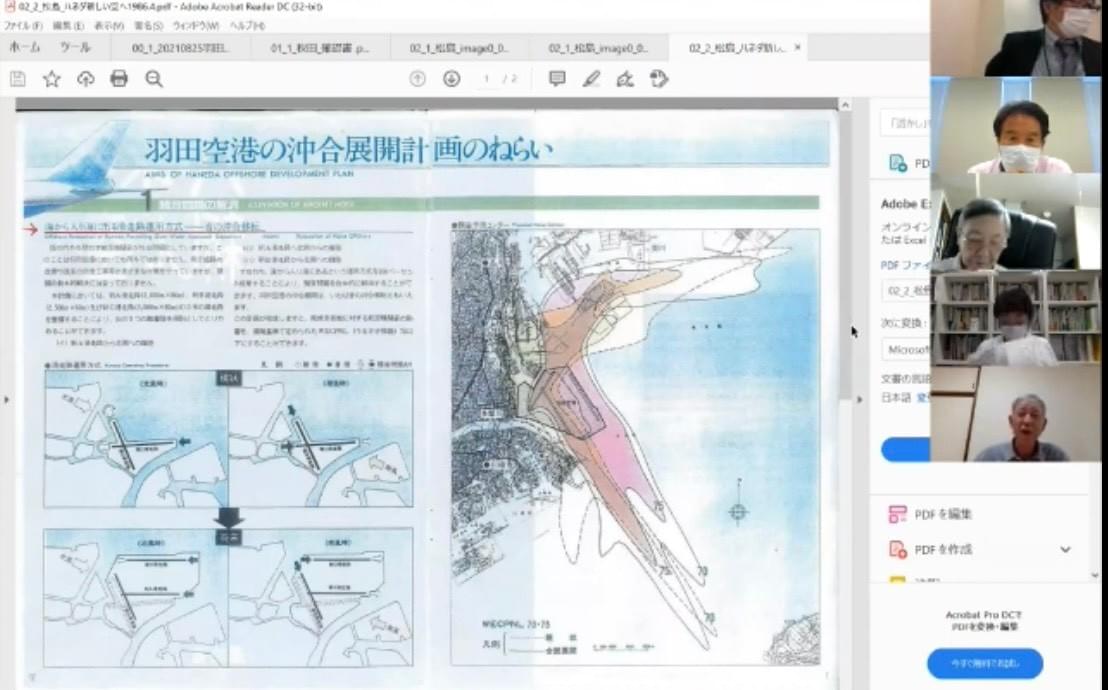Click the bottom speaking participant video
Image resolution: width=1108 pixels, height=690 pixels.
pos(1015,414)
